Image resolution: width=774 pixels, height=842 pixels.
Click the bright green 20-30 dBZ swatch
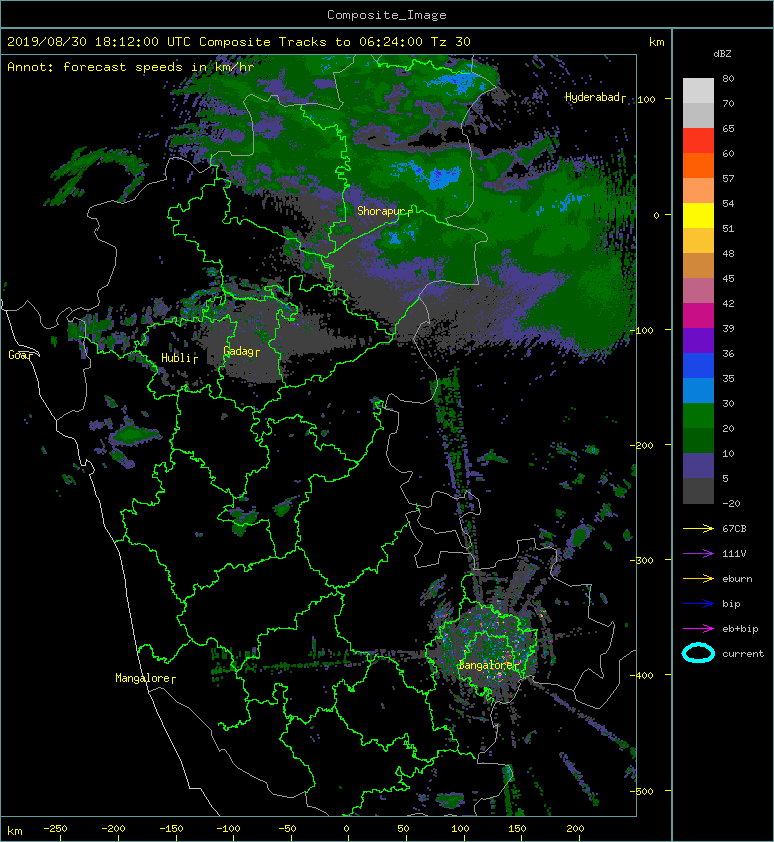click(x=698, y=416)
